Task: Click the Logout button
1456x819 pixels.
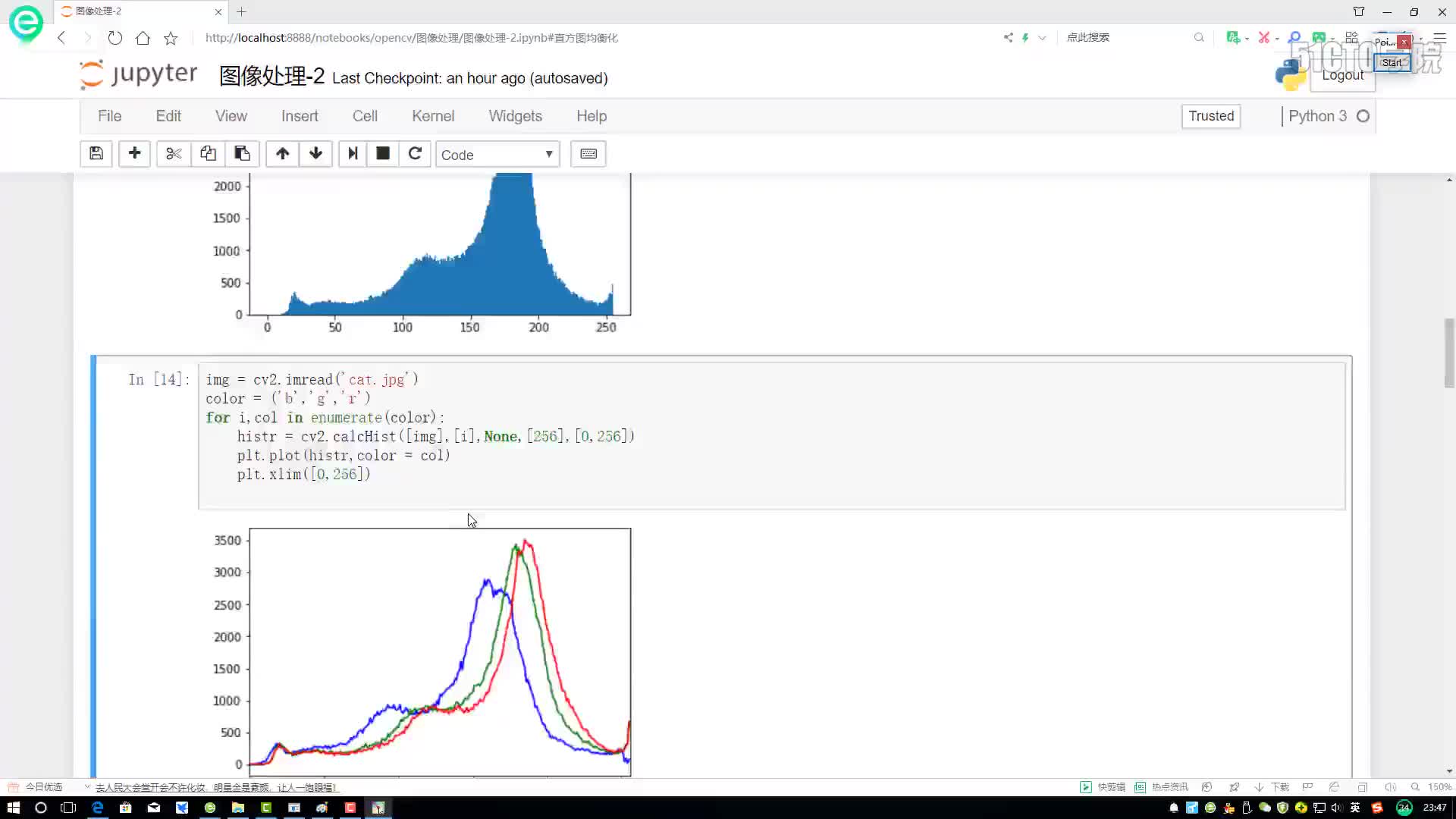Action: pos(1342,75)
